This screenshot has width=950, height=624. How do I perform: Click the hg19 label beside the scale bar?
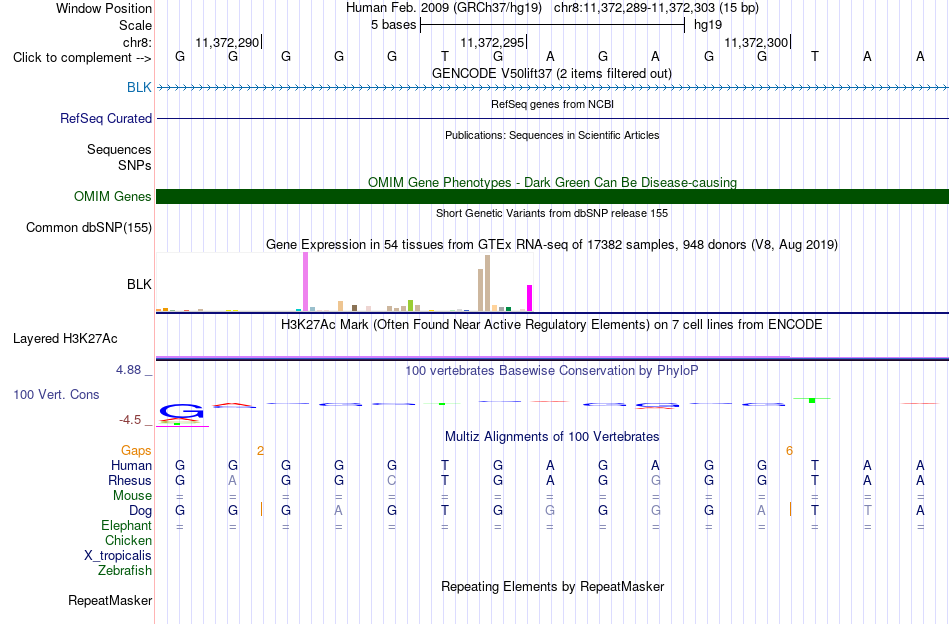tap(708, 25)
